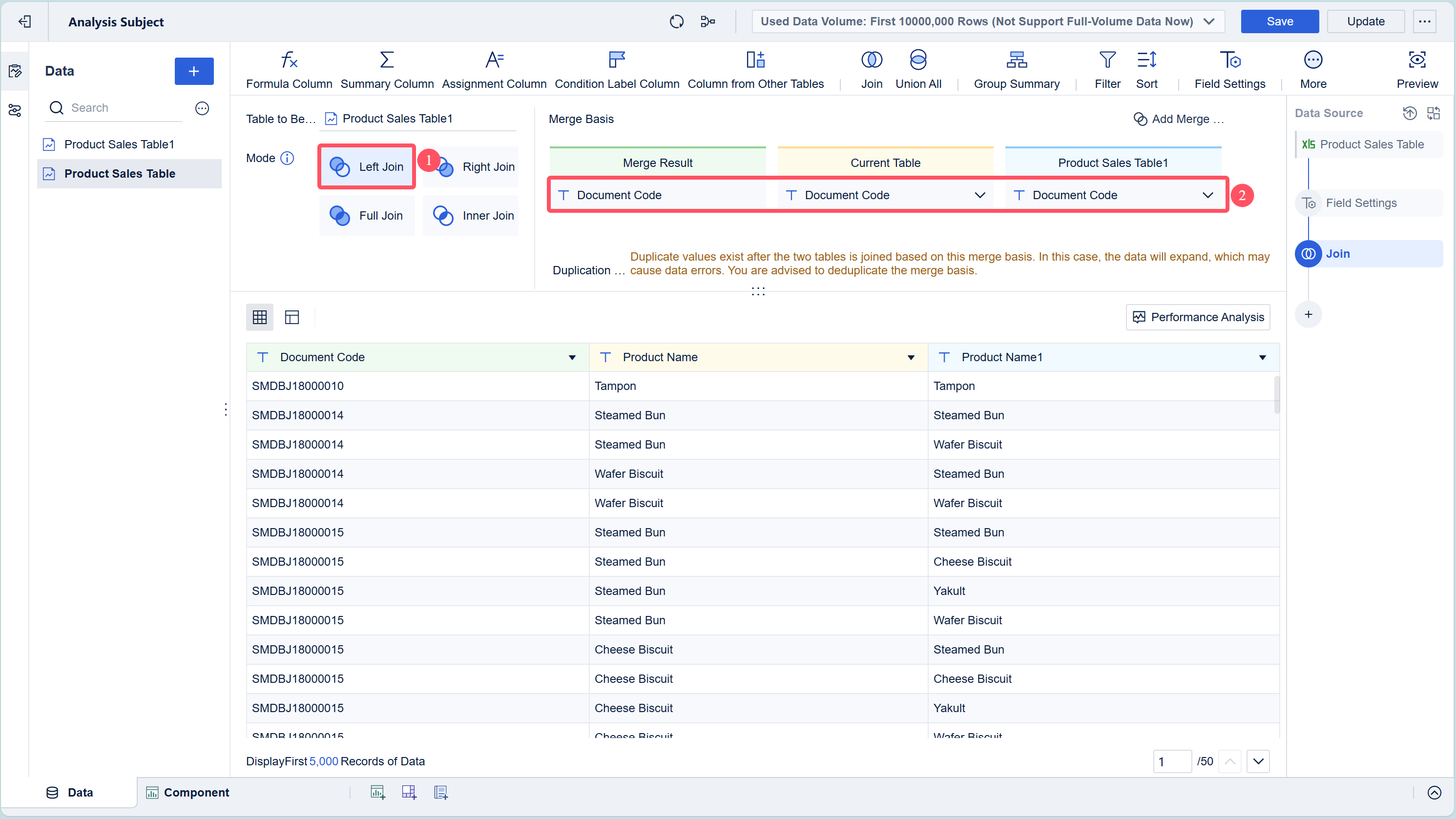
Task: Click the blue Save button
Action: [x=1279, y=21]
